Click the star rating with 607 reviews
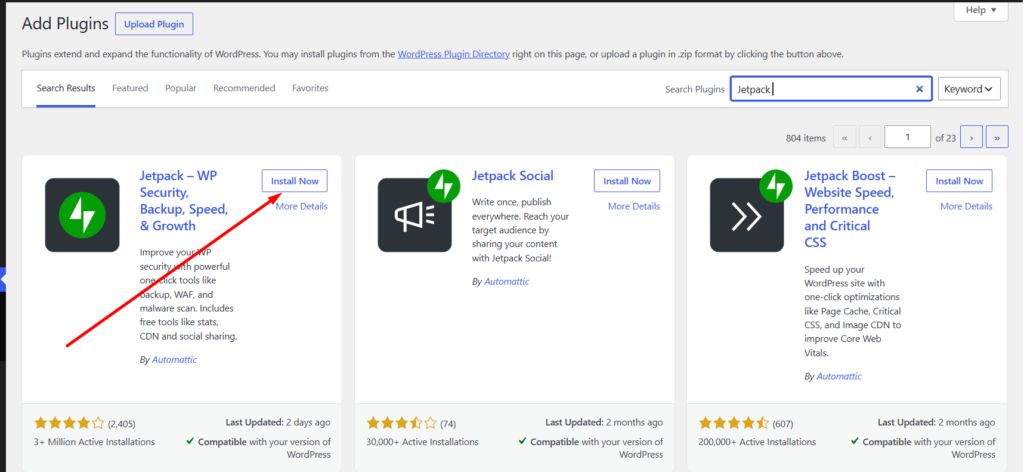The width and height of the screenshot is (1024, 472). click(733, 423)
